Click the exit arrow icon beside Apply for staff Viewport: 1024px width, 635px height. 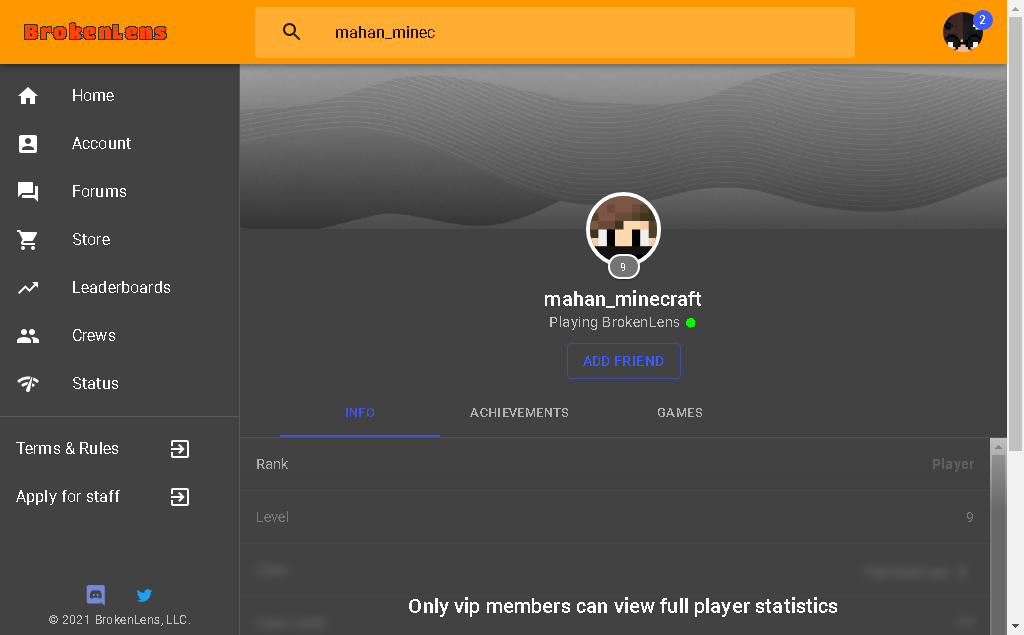(180, 497)
